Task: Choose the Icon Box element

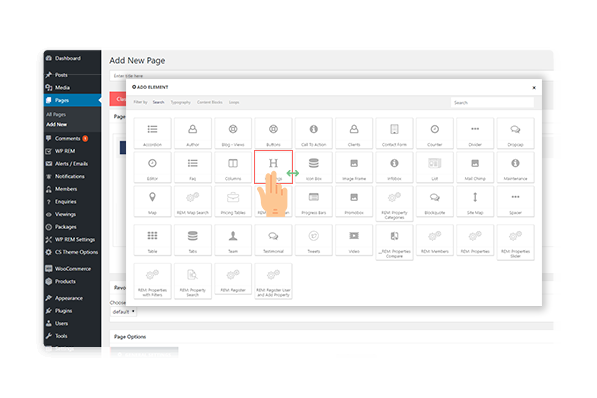Action: coord(313,167)
